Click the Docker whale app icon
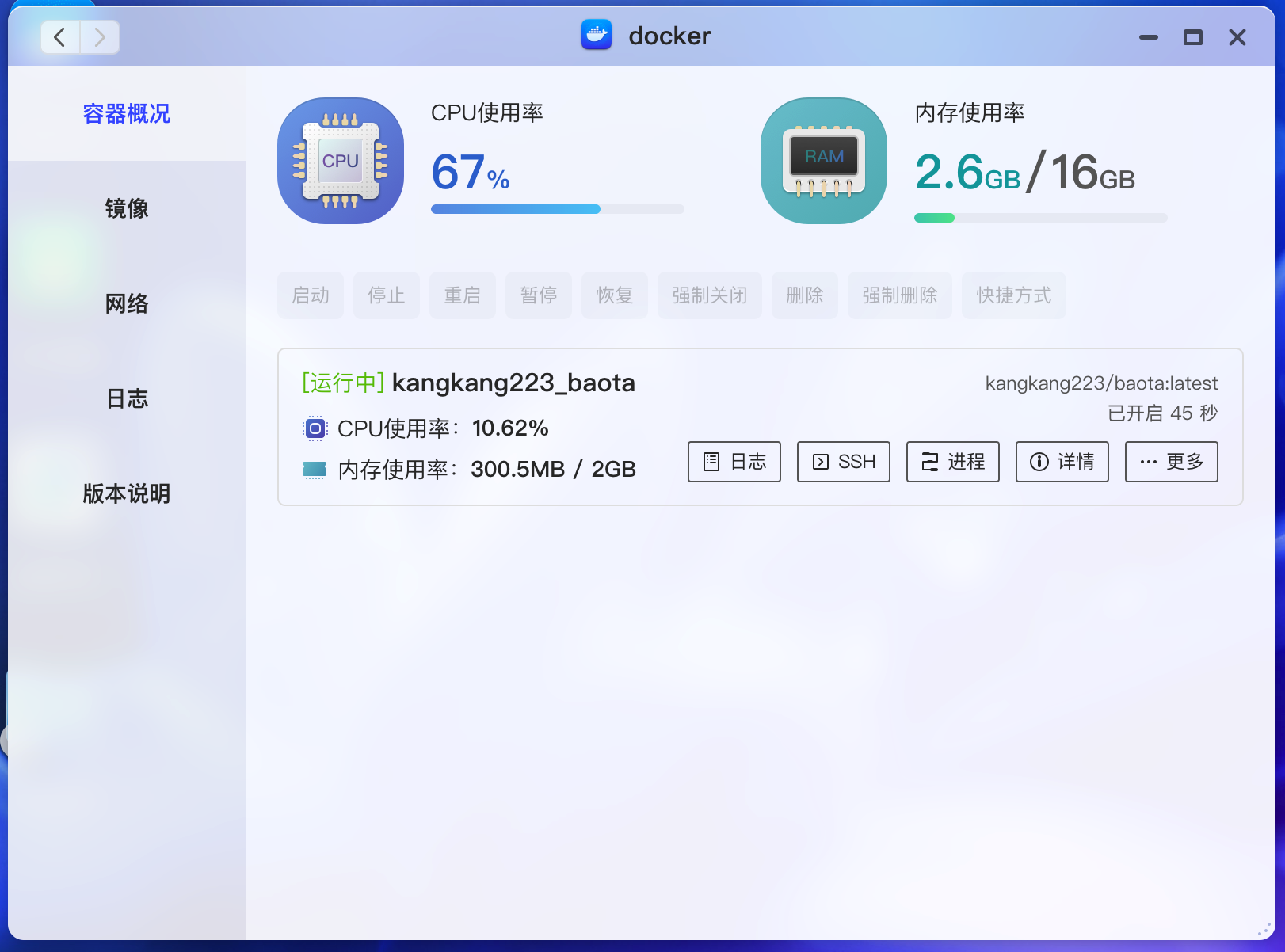Image resolution: width=1285 pixels, height=952 pixels. [597, 35]
